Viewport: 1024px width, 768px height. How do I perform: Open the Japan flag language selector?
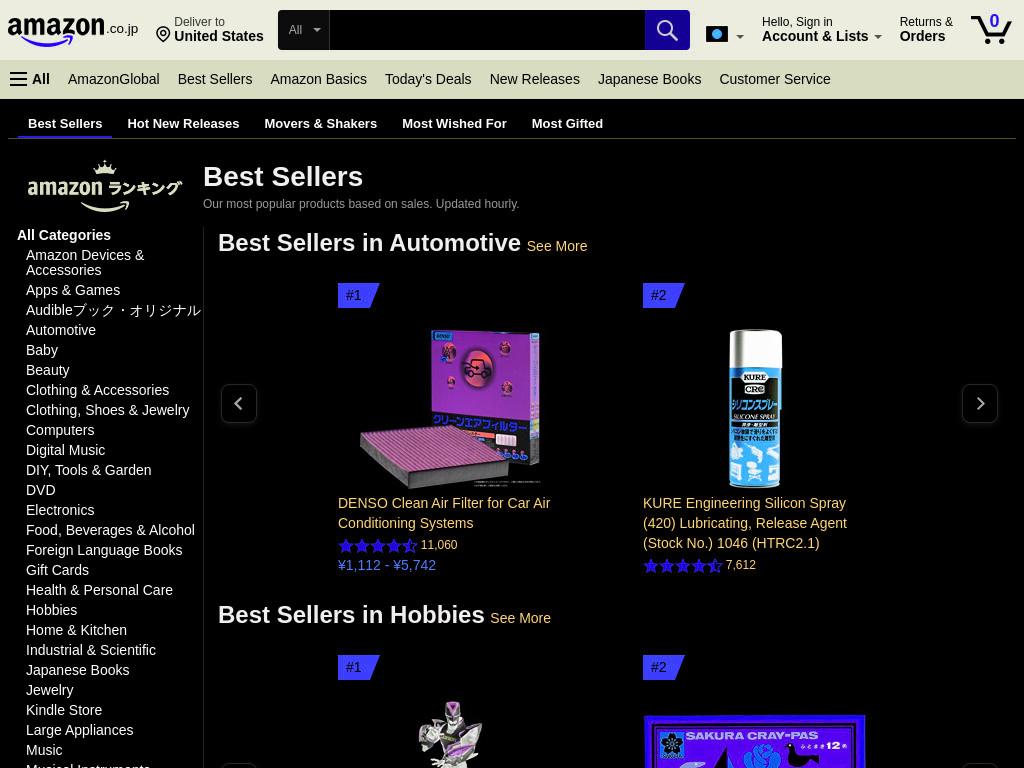[725, 35]
